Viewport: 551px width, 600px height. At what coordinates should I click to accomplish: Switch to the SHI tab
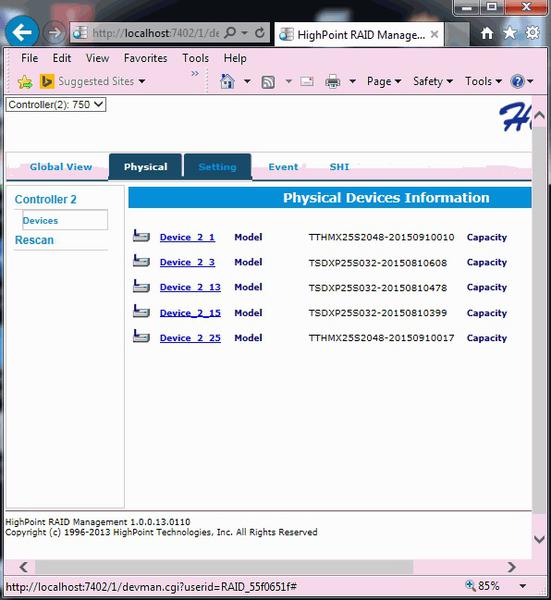click(x=339, y=167)
